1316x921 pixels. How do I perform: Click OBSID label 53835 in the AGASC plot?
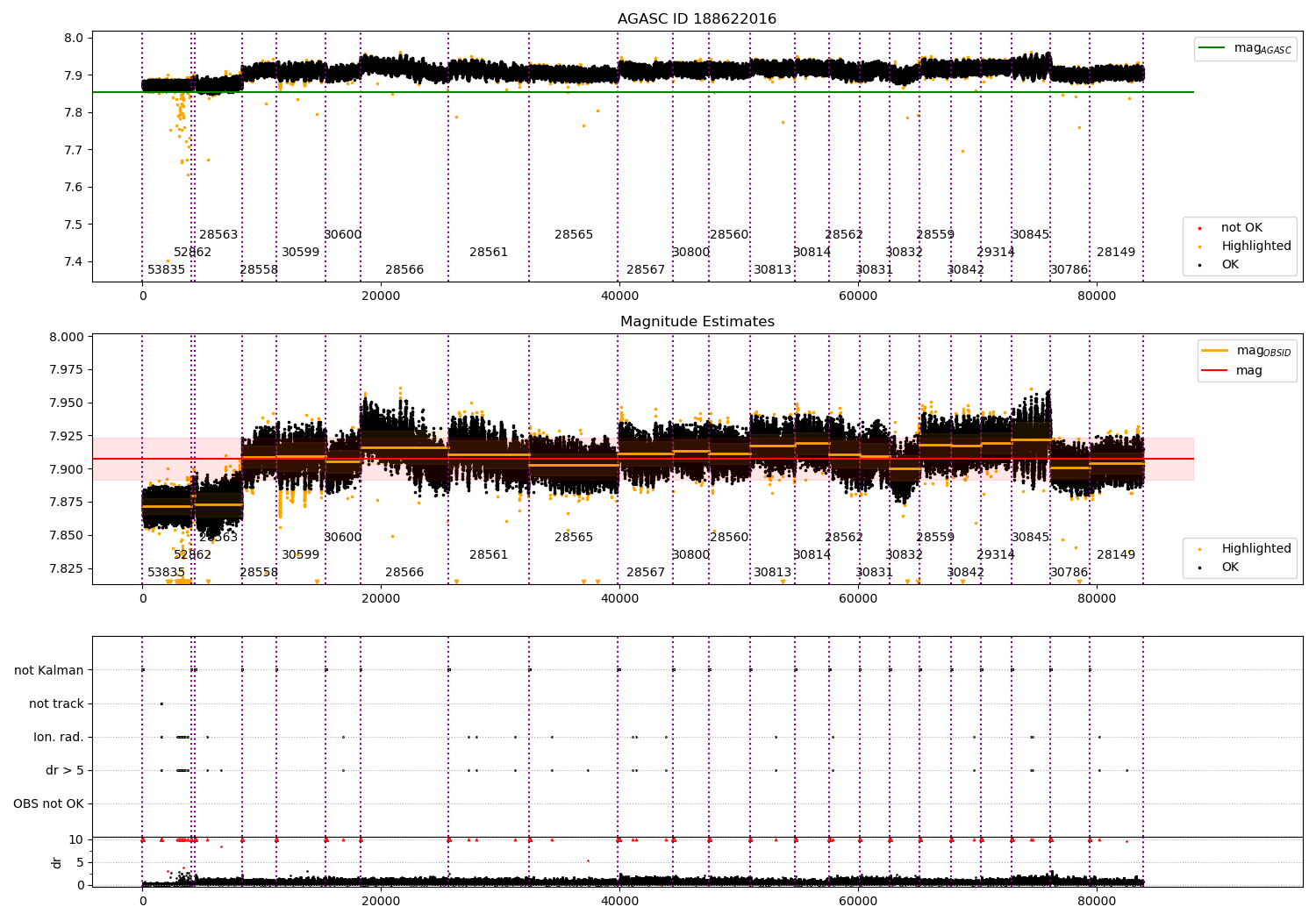point(167,270)
